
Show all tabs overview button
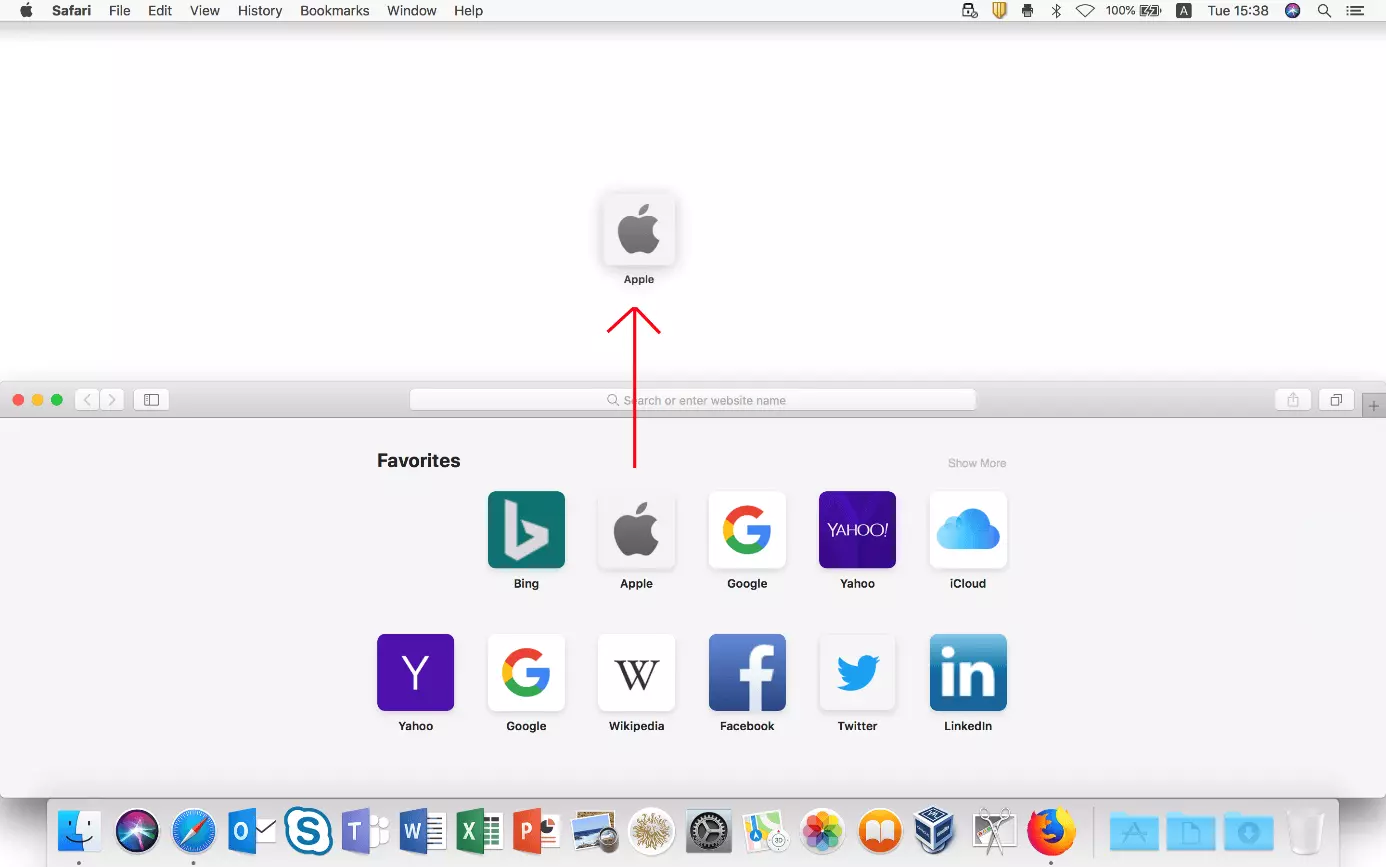pyautogui.click(x=1336, y=400)
